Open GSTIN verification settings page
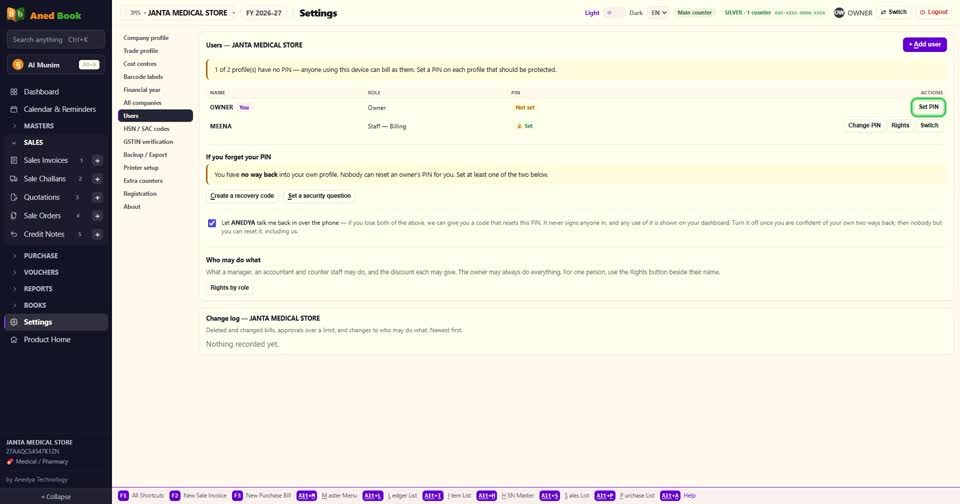Viewport: 960px width, 504px height. pos(155,141)
